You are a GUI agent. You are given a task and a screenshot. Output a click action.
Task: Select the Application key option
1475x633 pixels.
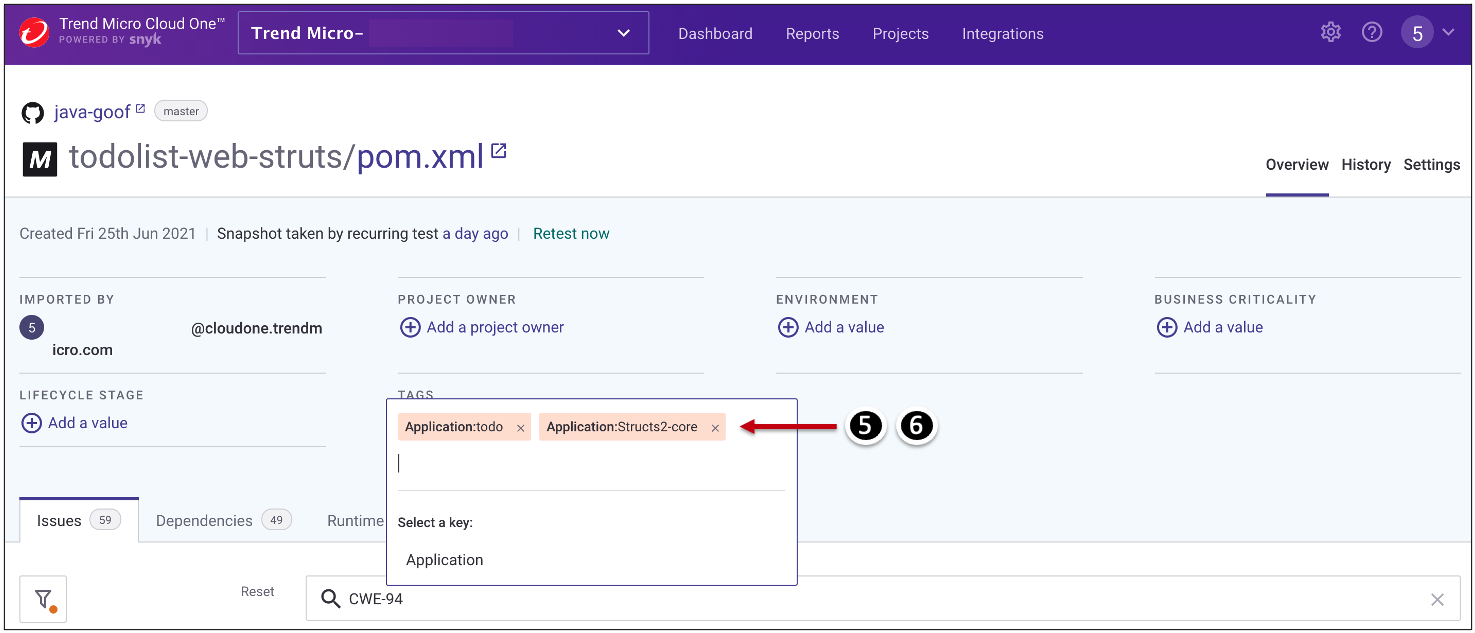tap(445, 560)
